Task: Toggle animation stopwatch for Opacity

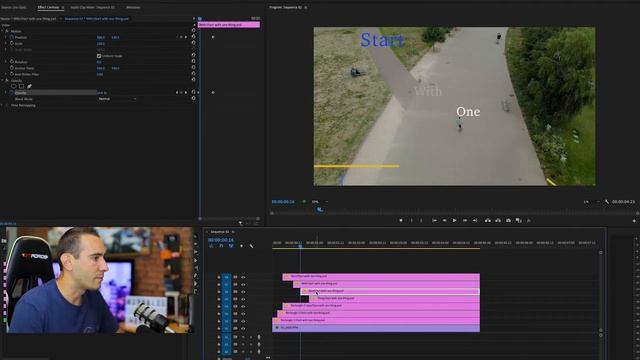Action: click(x=12, y=93)
